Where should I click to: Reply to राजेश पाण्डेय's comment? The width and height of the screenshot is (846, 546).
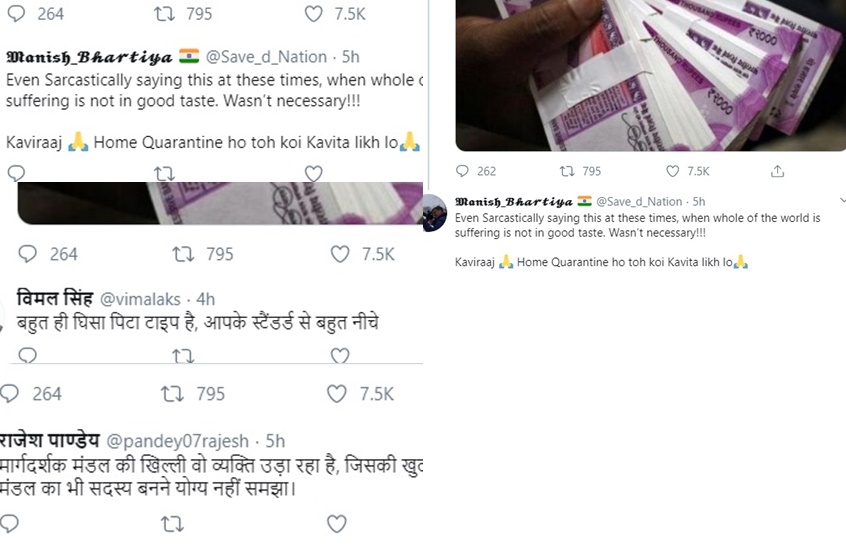[x=10, y=523]
